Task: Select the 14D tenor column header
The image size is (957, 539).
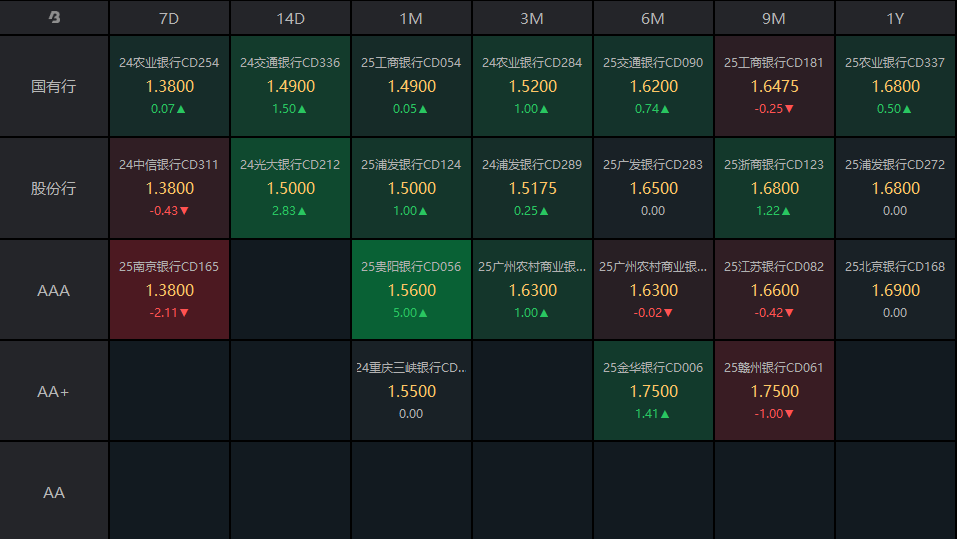Action: (290, 18)
